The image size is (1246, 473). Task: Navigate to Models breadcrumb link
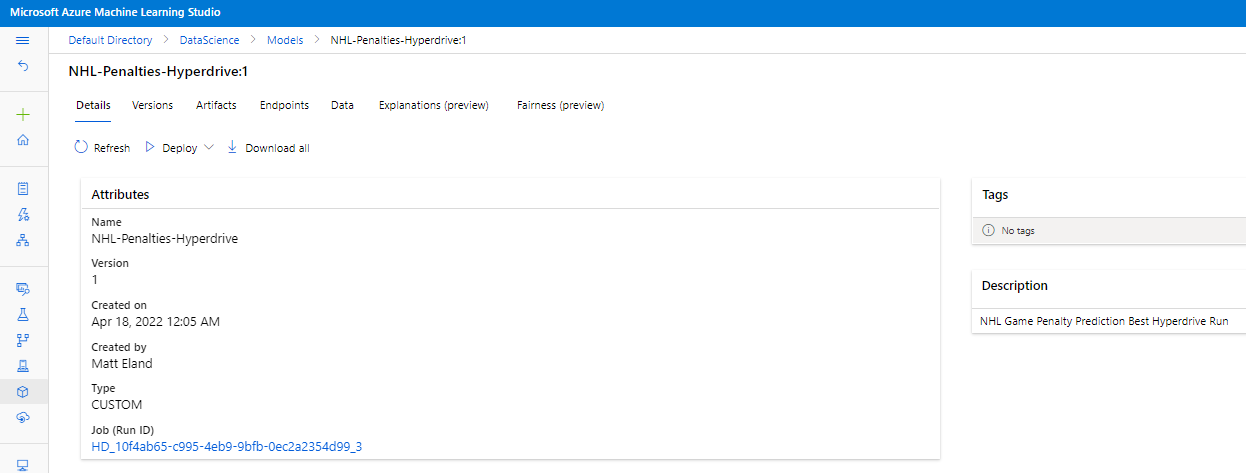pyautogui.click(x=285, y=40)
